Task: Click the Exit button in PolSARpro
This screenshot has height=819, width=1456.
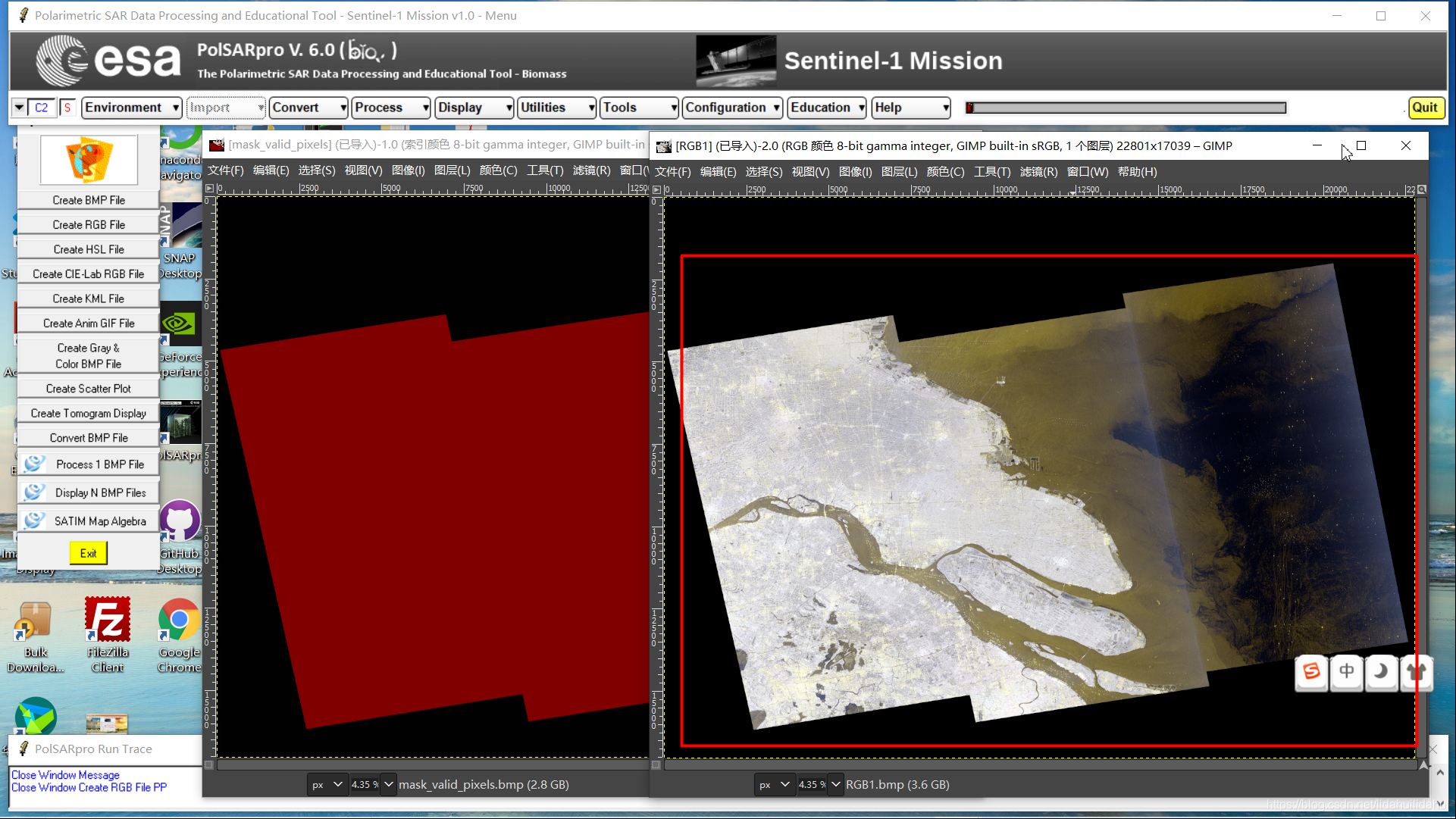Action: 89,553
